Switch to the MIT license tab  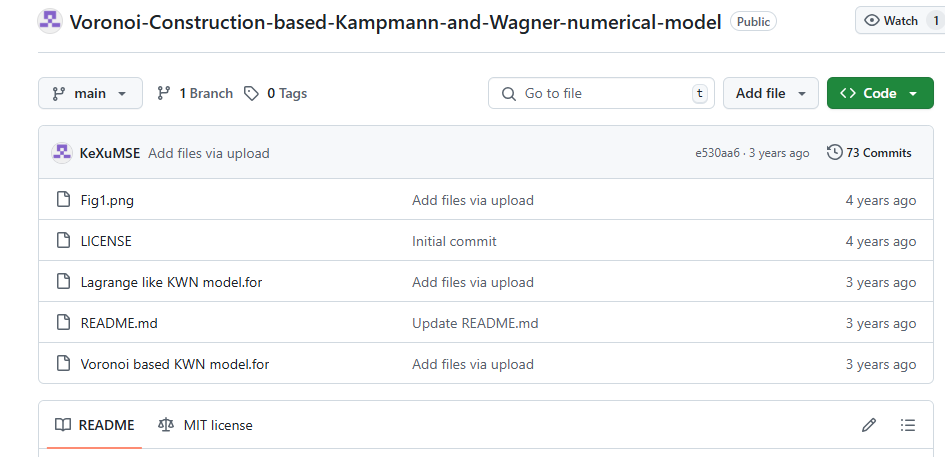coord(206,425)
